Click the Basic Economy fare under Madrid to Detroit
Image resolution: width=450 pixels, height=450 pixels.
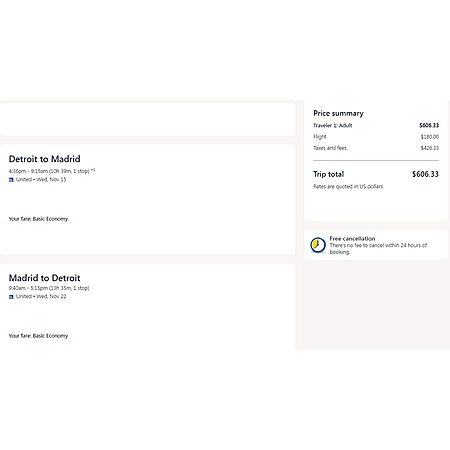[x=38, y=336]
